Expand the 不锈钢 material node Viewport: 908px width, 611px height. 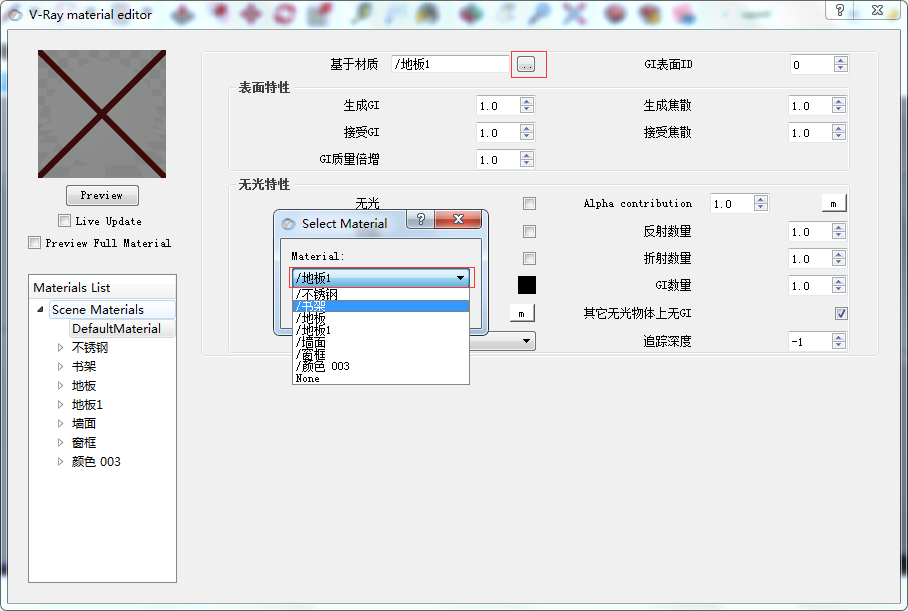click(x=60, y=347)
